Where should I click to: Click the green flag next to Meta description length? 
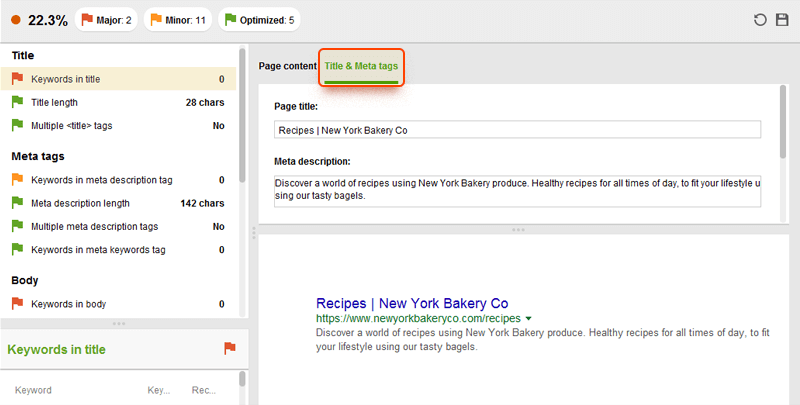pyautogui.click(x=17, y=203)
